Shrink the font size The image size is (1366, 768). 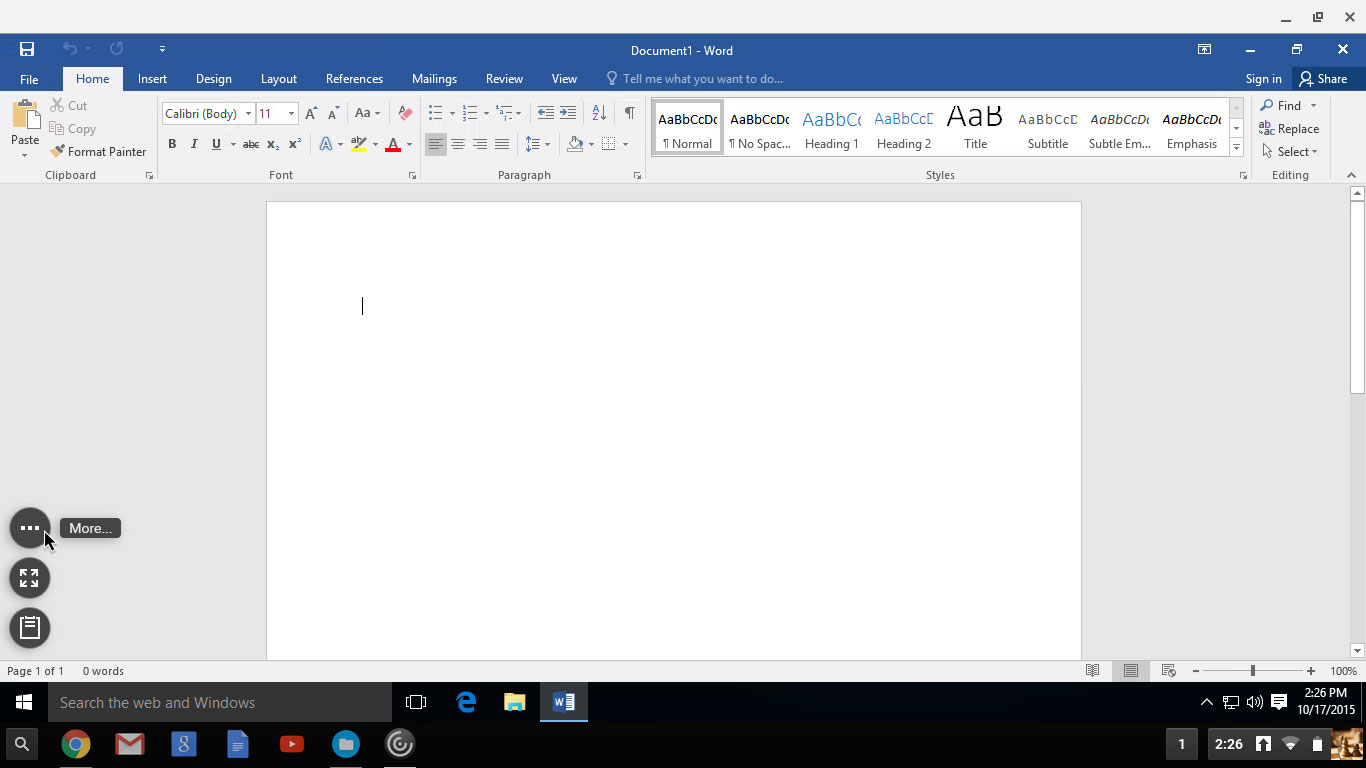click(x=333, y=113)
